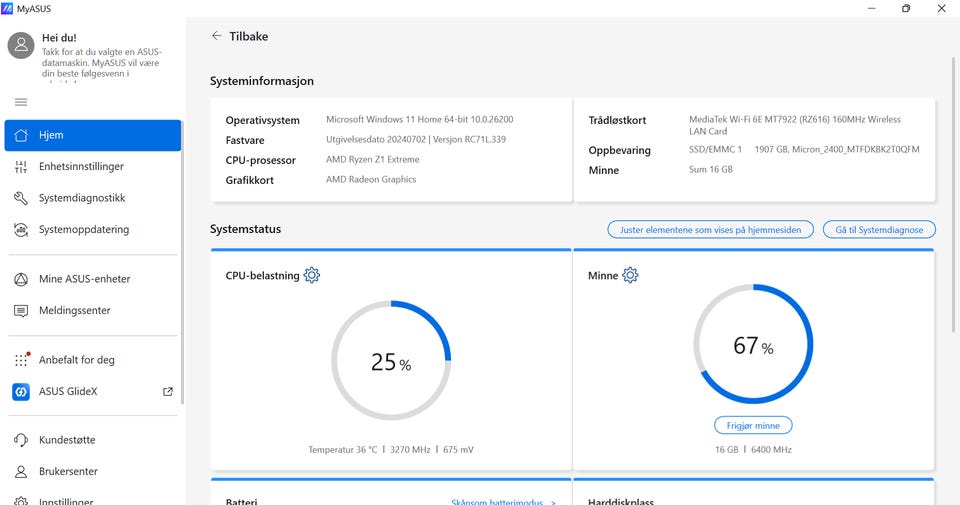
Task: Click the MyASUS logo in the title bar
Action: [x=7, y=9]
